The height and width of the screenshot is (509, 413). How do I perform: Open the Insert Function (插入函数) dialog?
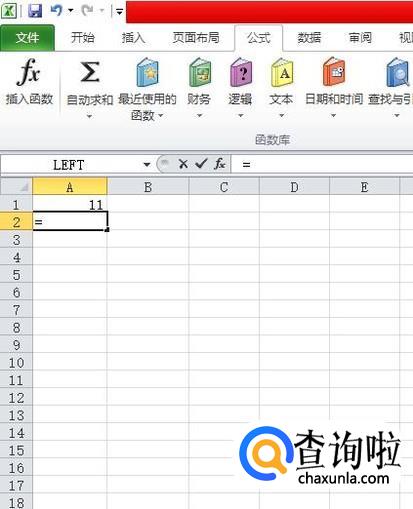[29, 82]
